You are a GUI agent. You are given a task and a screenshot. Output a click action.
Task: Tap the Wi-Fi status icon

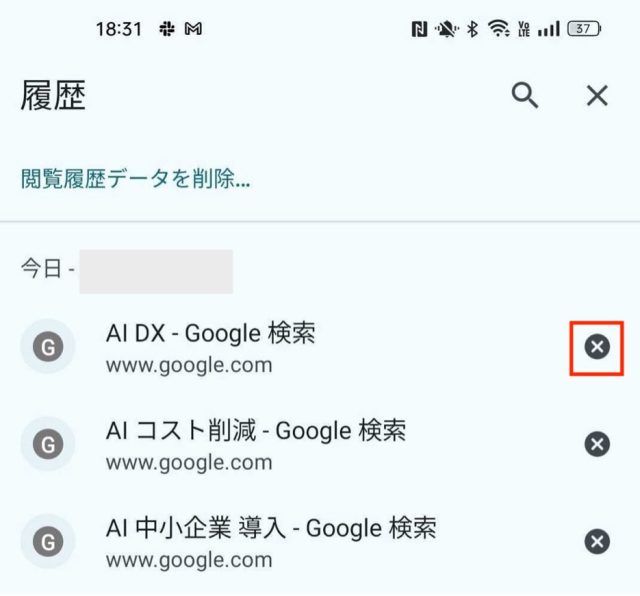point(499,29)
